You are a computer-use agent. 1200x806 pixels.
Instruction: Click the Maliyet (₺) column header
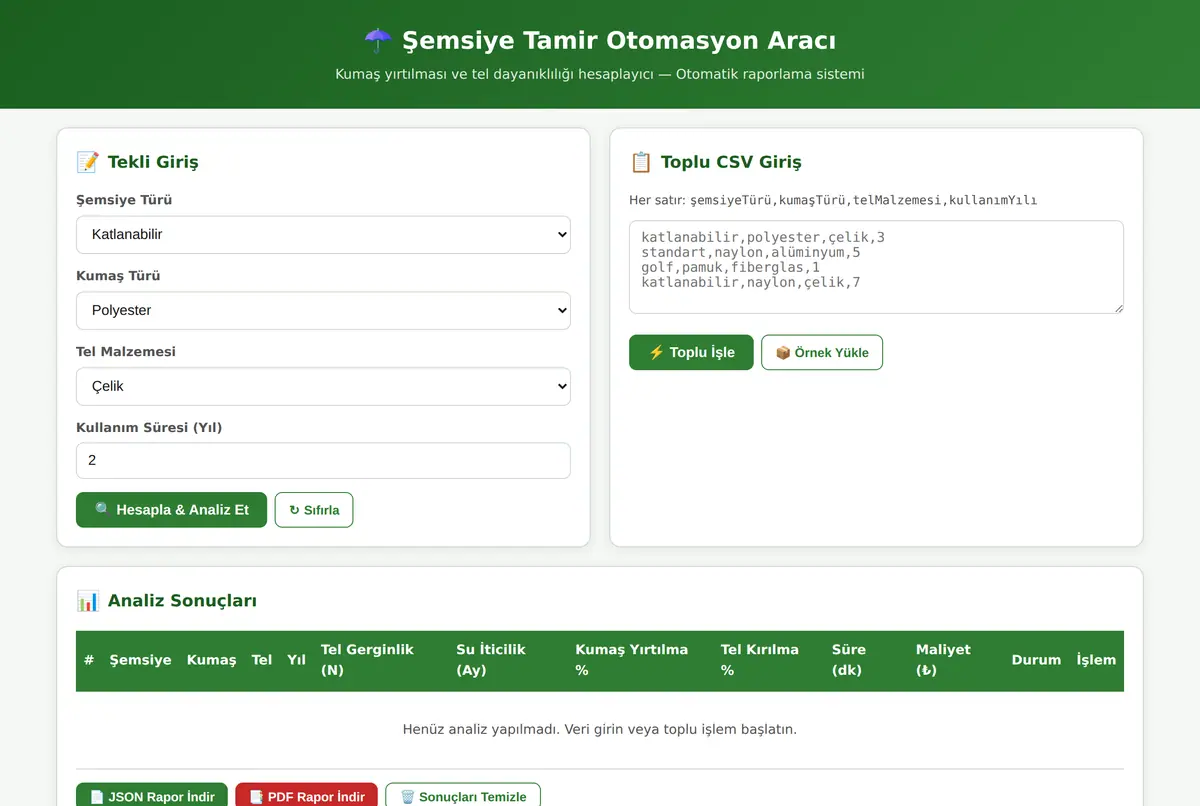click(956, 660)
